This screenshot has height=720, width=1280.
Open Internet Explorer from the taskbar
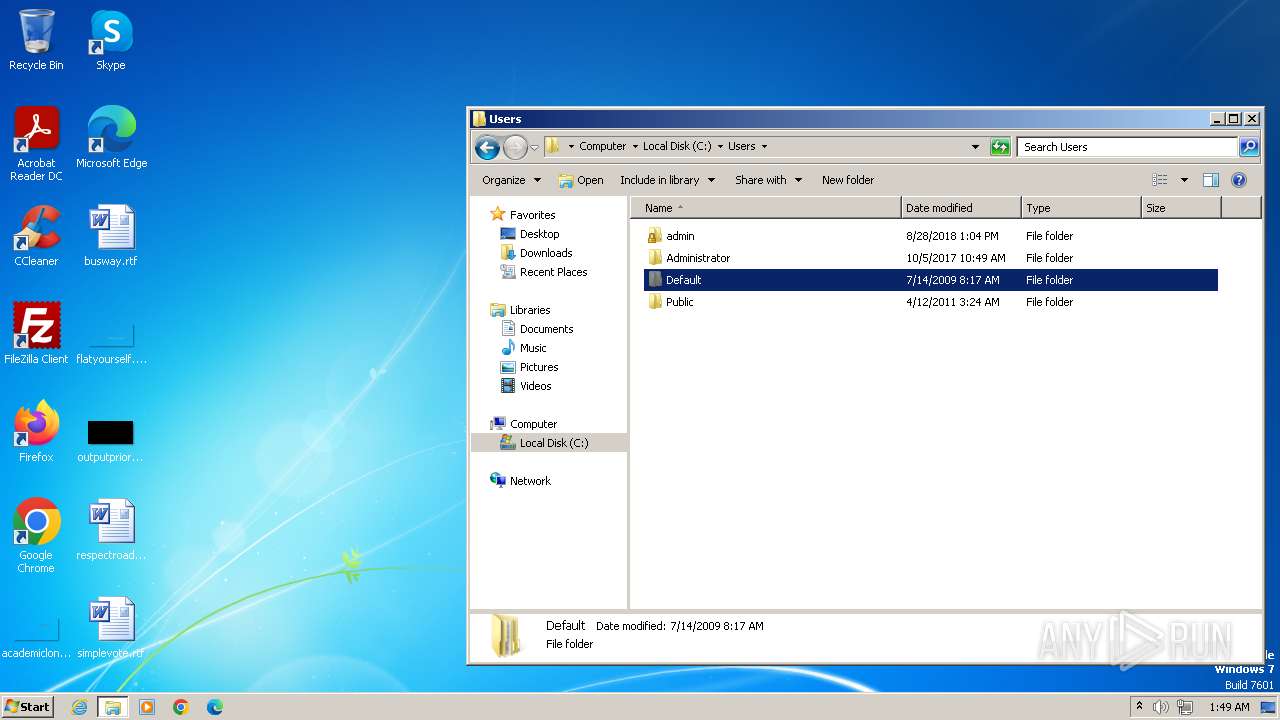pos(79,707)
